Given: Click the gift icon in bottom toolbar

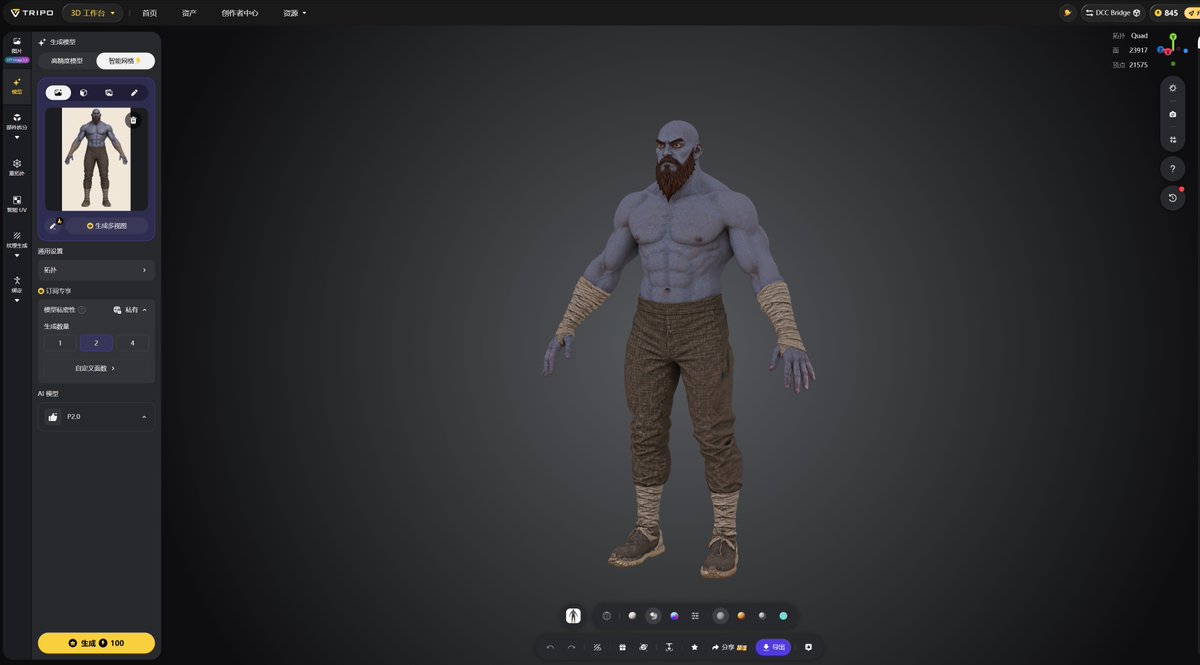Looking at the screenshot, I should point(622,647).
